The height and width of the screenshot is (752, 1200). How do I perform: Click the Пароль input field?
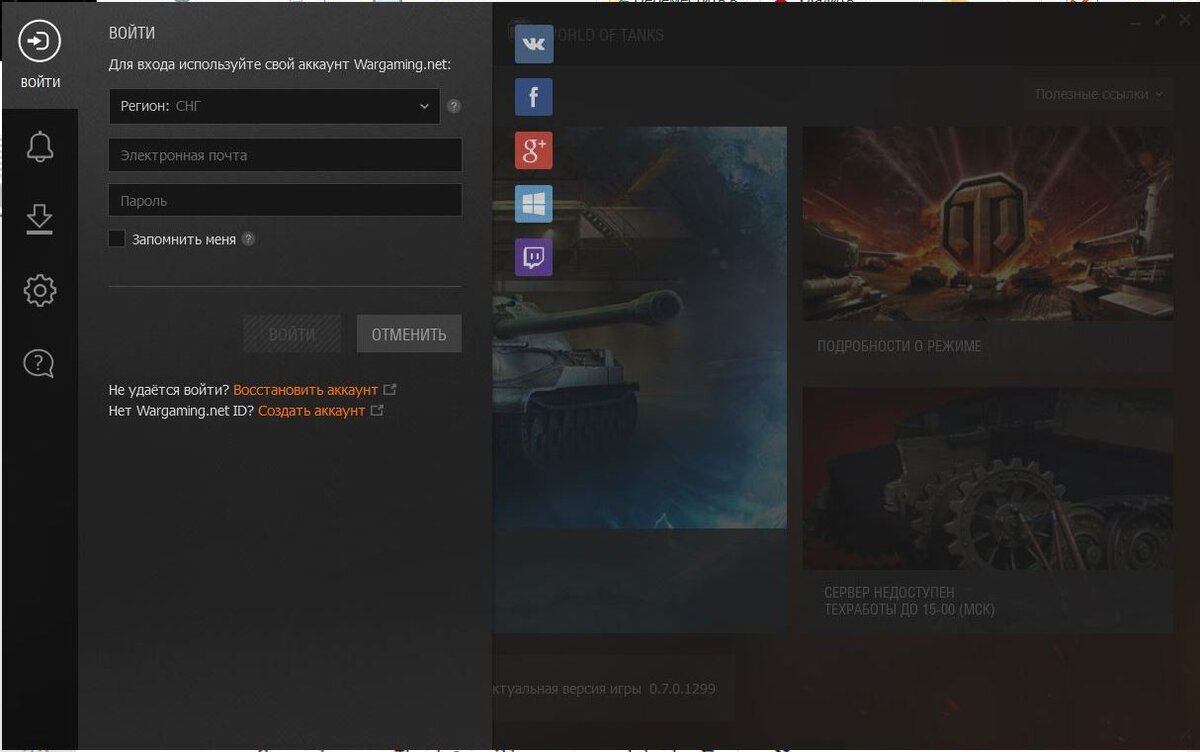pos(285,200)
